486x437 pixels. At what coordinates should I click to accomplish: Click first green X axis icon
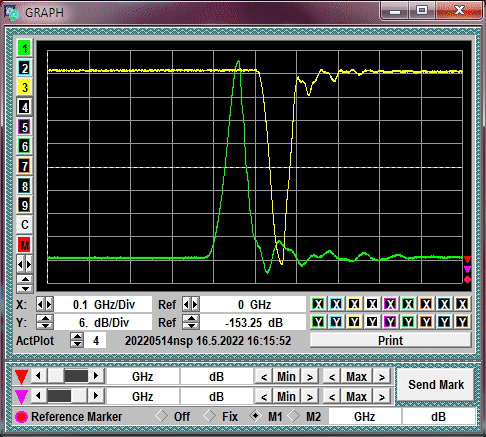(318, 304)
